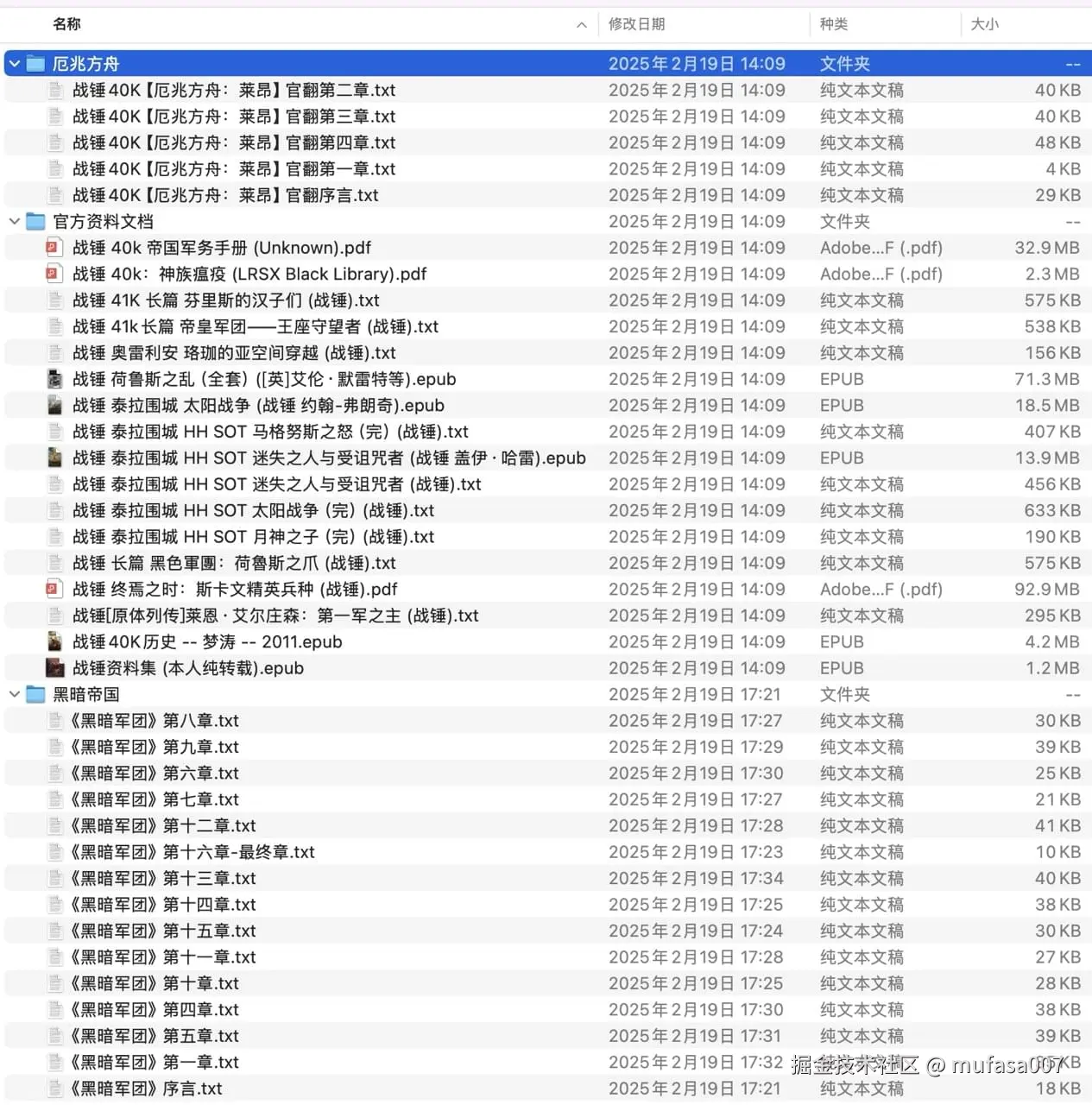Click PDF icon of 战锤 40k：神族瘟疫
This screenshot has width=1092, height=1105.
[x=54, y=275]
